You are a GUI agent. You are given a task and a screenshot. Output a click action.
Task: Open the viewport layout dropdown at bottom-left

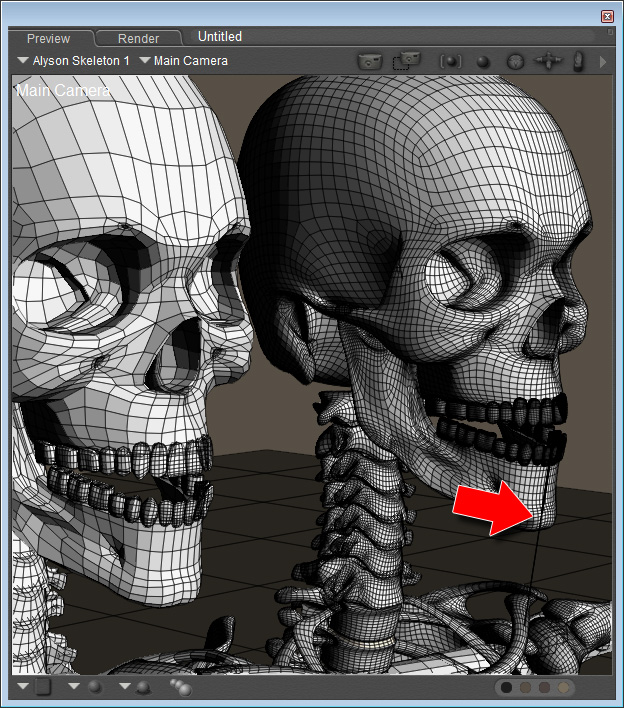(34, 687)
